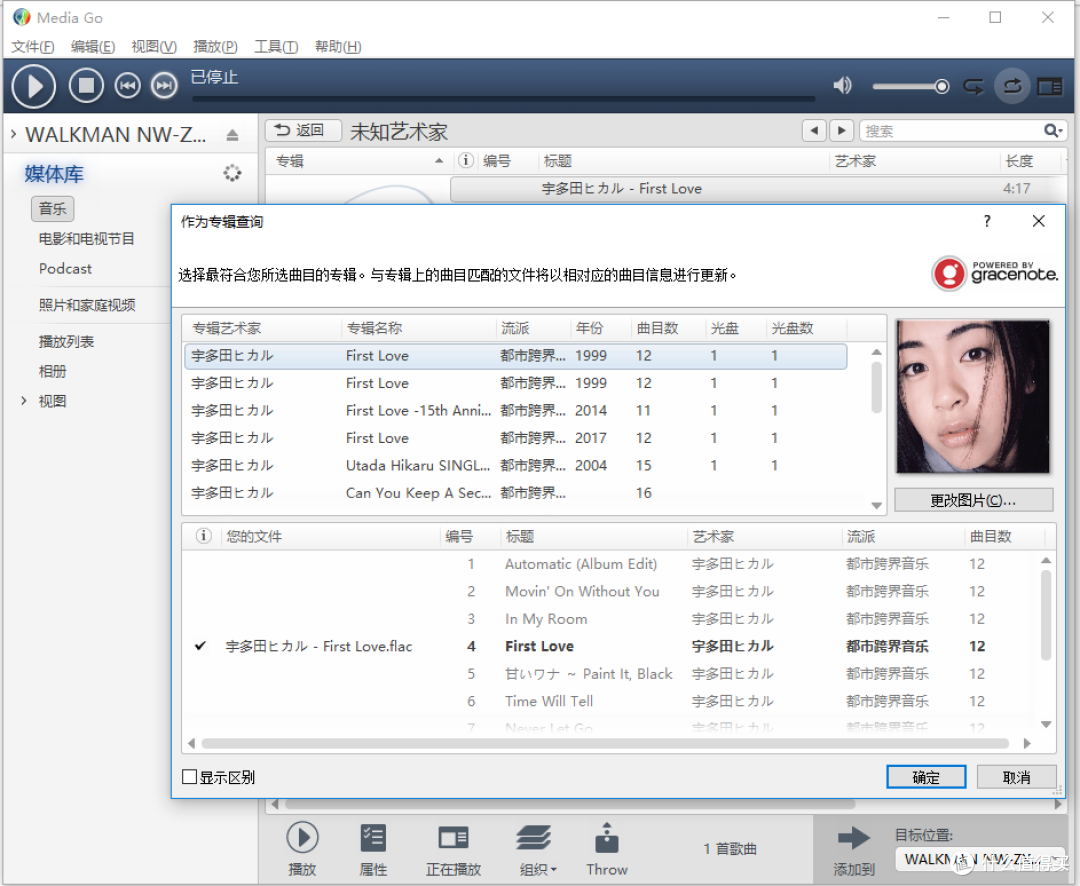1080x886 pixels.
Task: Select Utada Hikaru SINGL... album row
Action: click(x=515, y=466)
